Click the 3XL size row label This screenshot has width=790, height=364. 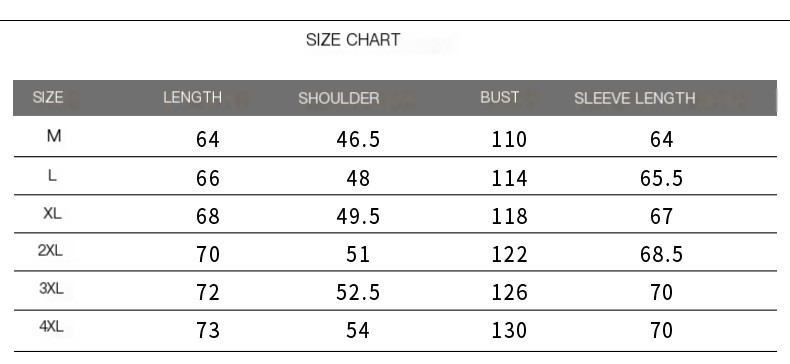point(51,289)
